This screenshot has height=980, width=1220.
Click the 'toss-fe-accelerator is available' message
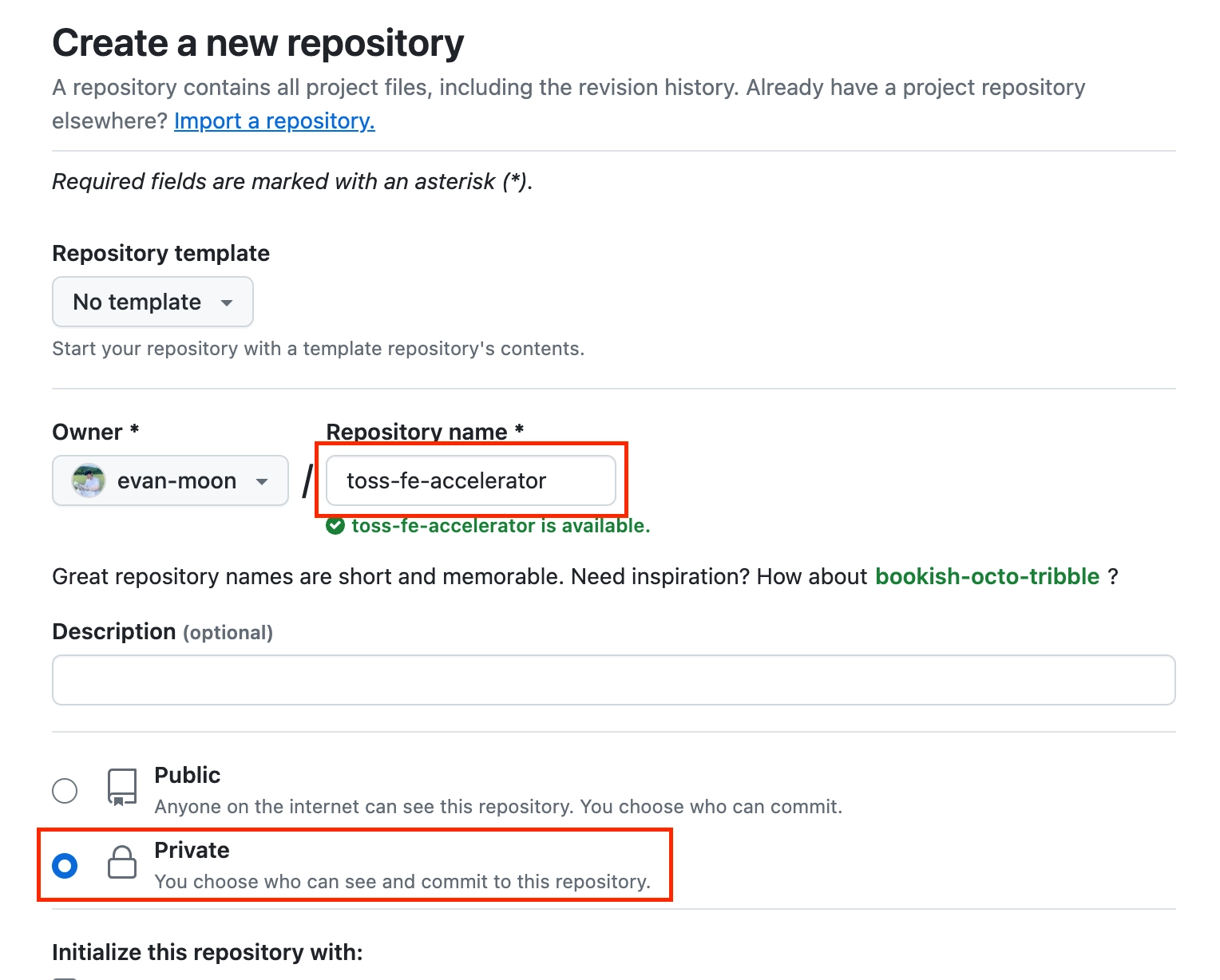pos(501,526)
